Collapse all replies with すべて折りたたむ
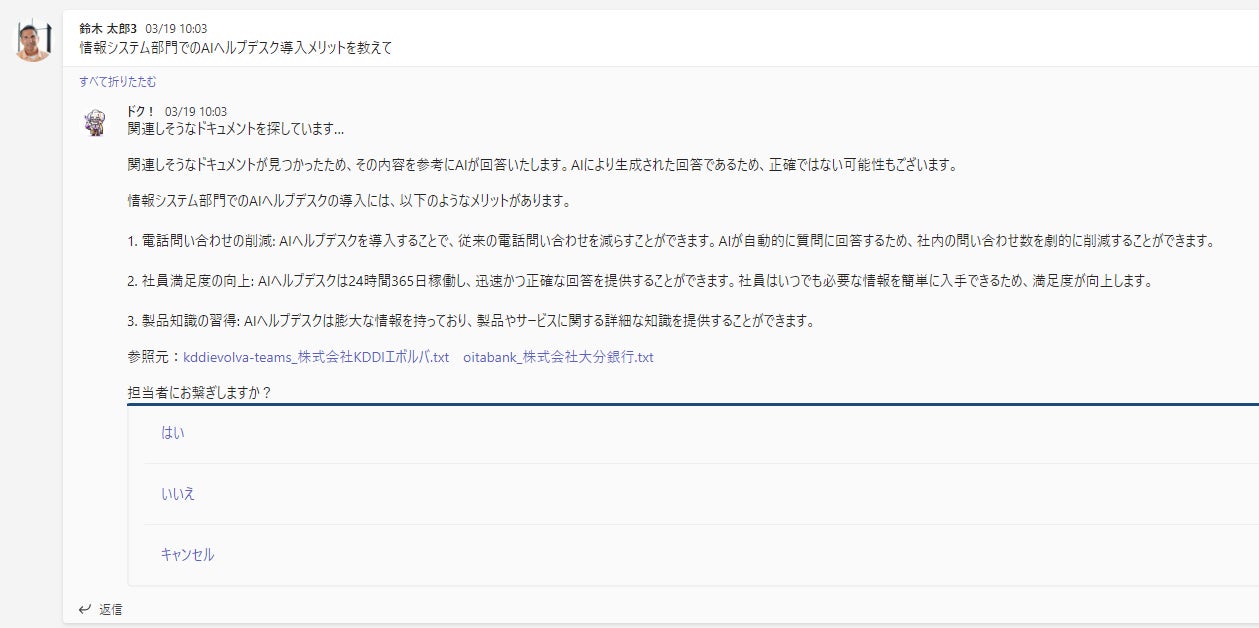The width and height of the screenshot is (1259, 628). (x=117, y=82)
